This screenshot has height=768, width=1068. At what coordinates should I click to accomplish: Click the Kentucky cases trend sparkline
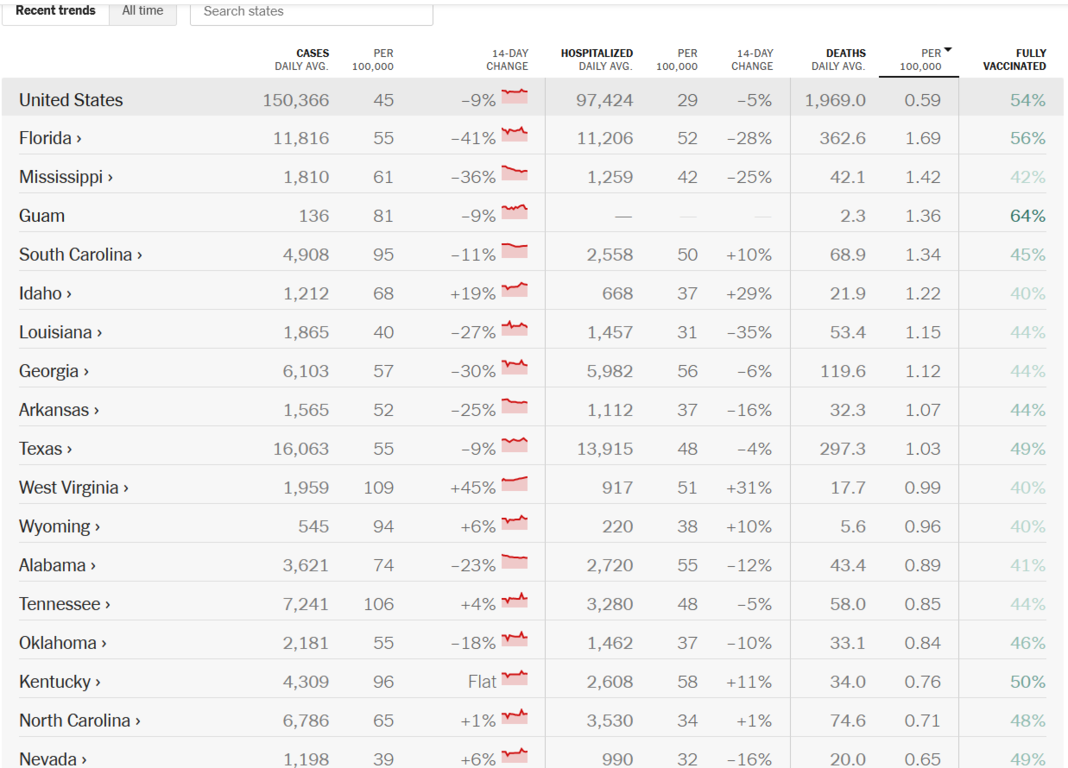pyautogui.click(x=514, y=679)
